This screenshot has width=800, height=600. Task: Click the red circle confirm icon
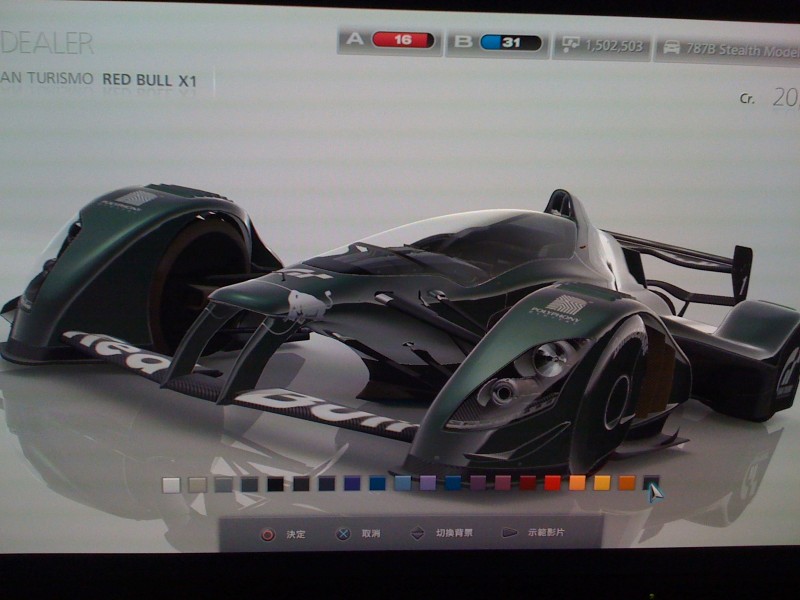[267, 534]
